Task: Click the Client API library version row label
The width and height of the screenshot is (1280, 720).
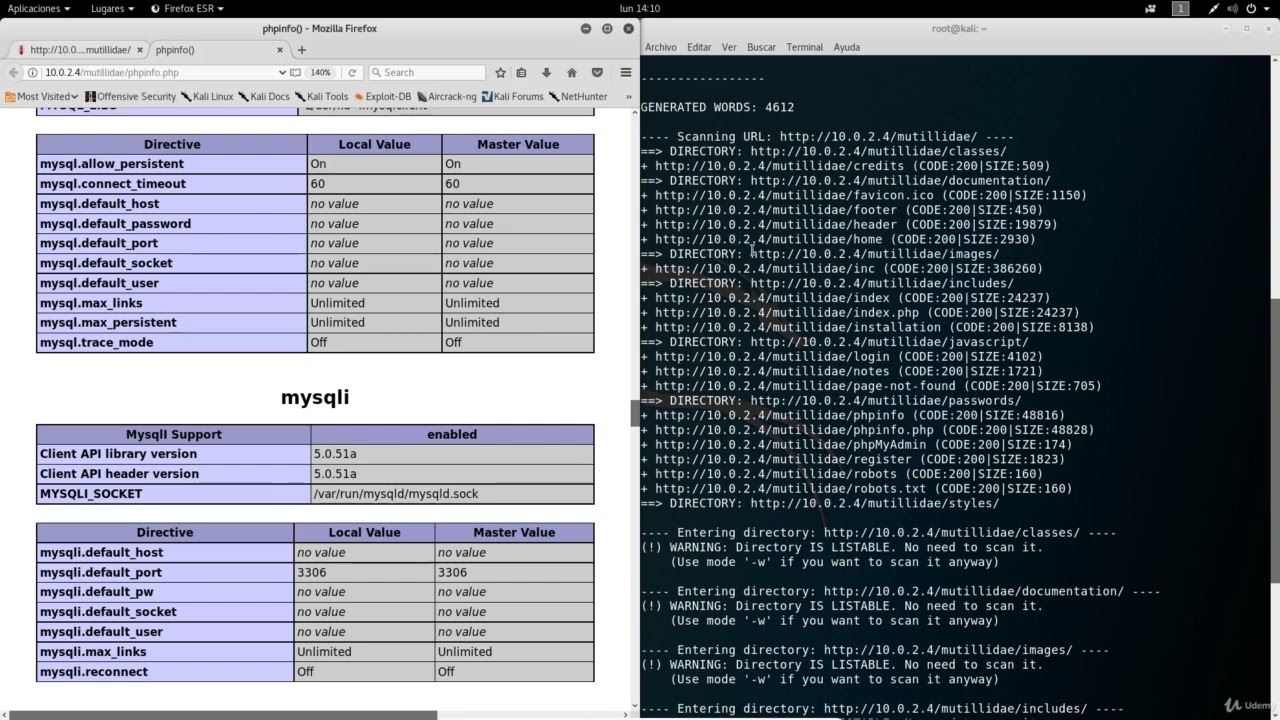Action: point(173,454)
